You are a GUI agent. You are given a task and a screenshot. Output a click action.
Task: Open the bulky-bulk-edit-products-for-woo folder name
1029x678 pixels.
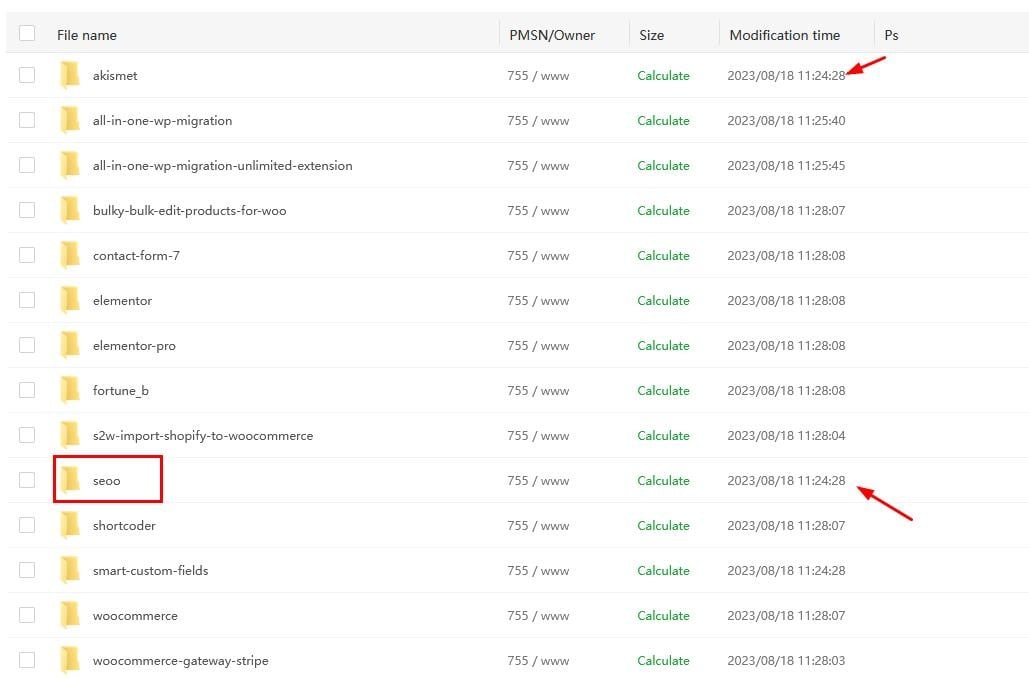tap(189, 210)
